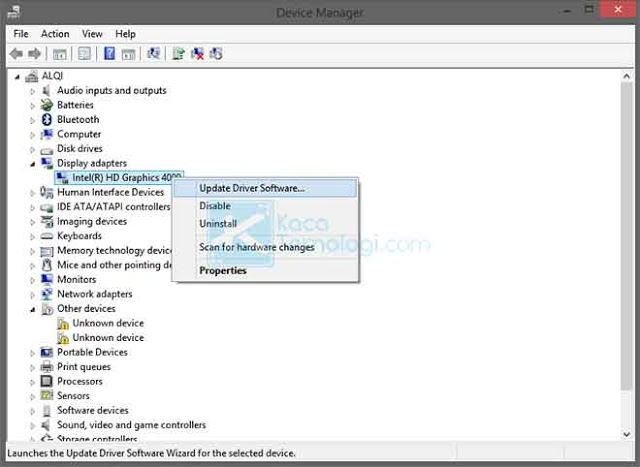The width and height of the screenshot is (640, 467).
Task: Choose Uninstall in the context menu
Action: (x=265, y=224)
